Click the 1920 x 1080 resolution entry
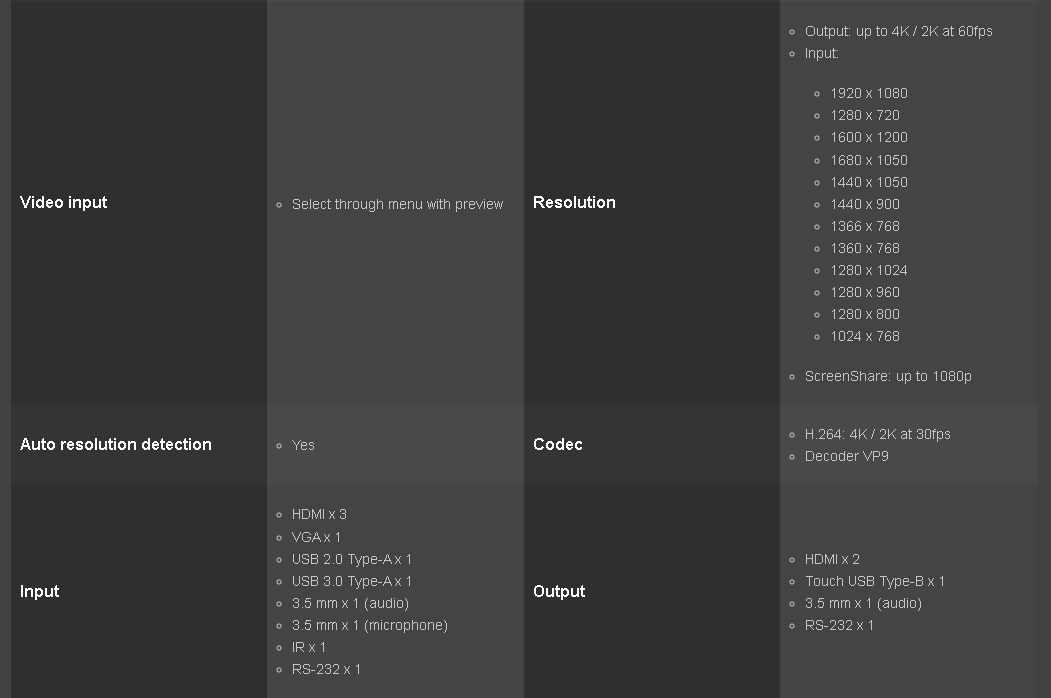 click(x=869, y=93)
